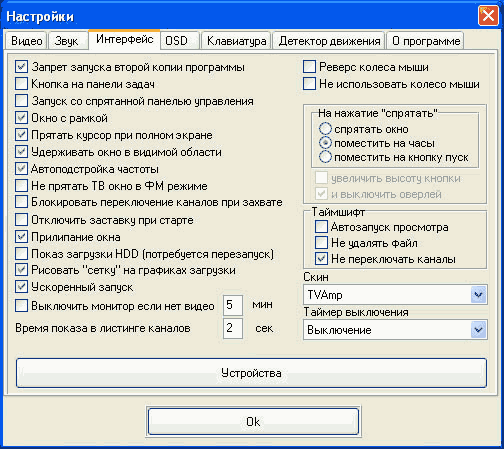The height and width of the screenshot is (449, 504).
Task: Toggle the Прилипание окна checkbox
Action: pos(21,237)
